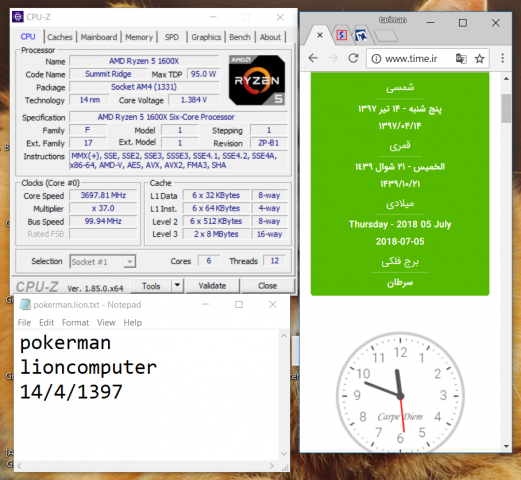Click the Multiplier value x 37.0

[103, 208]
